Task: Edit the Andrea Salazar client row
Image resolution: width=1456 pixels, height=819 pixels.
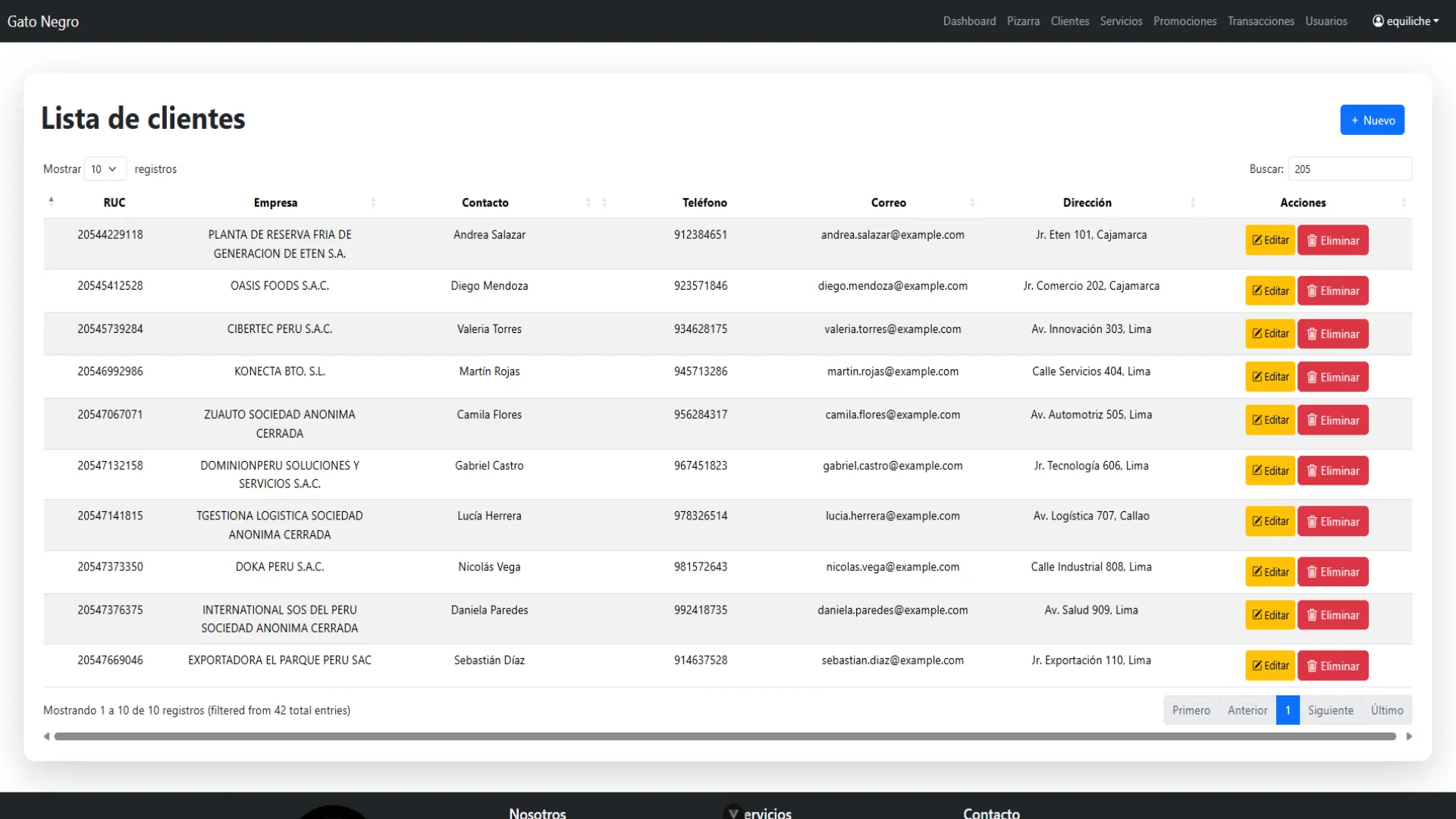Action: [x=1269, y=240]
